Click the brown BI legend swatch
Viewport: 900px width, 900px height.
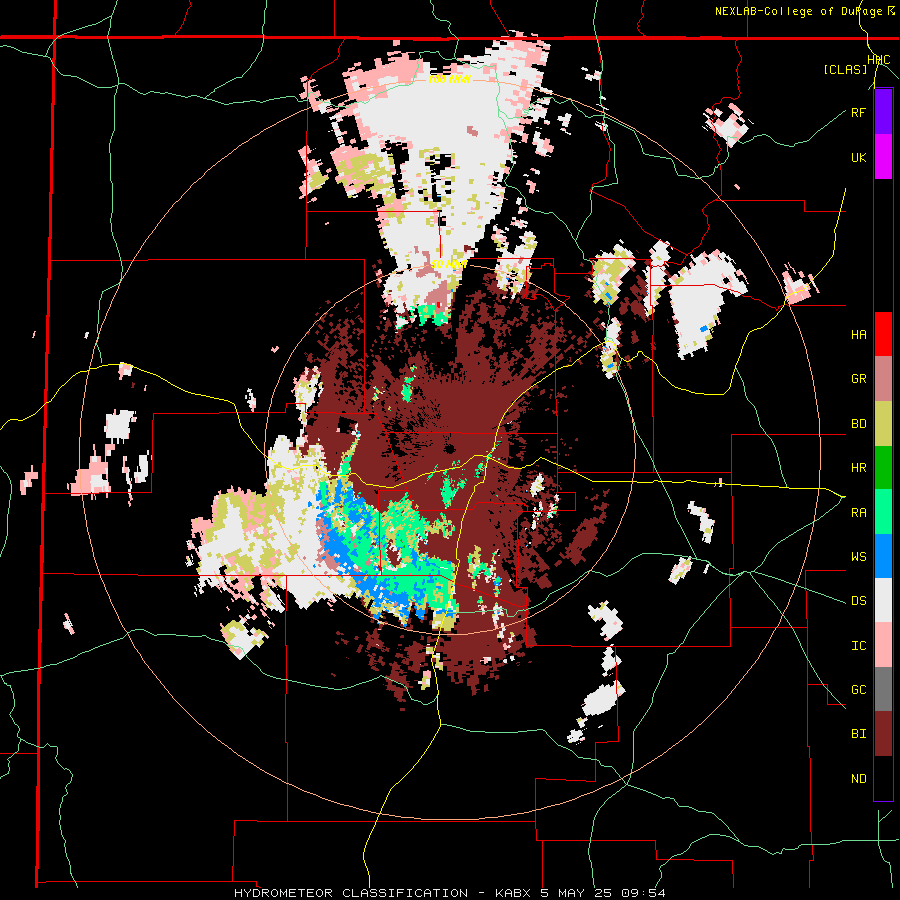(x=883, y=734)
